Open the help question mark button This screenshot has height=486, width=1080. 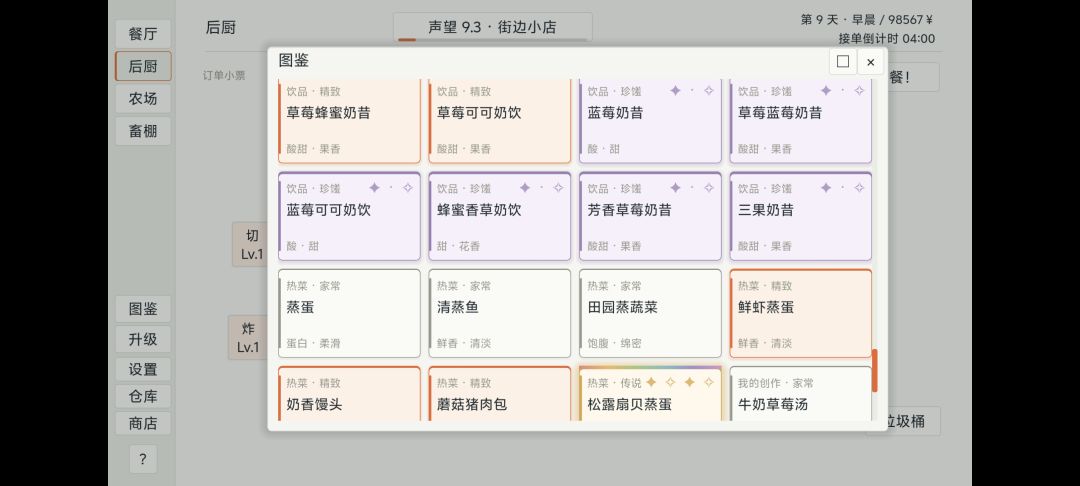click(143, 459)
